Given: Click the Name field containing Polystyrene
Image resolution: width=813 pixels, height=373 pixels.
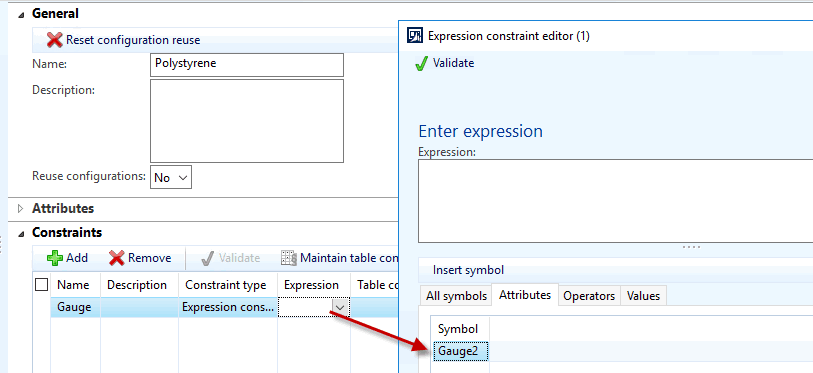Looking at the screenshot, I should (x=247, y=64).
